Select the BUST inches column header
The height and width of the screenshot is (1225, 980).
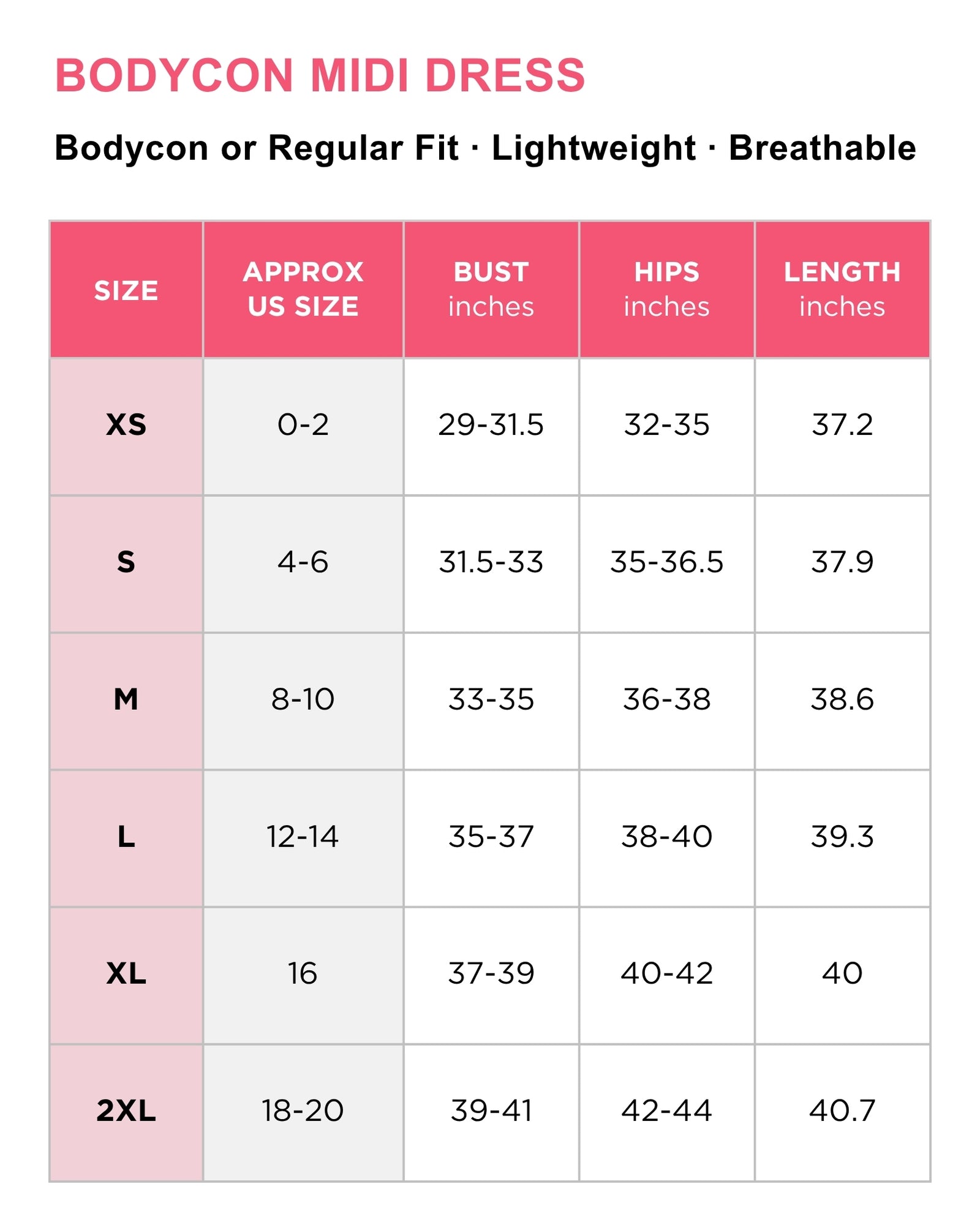[491, 290]
